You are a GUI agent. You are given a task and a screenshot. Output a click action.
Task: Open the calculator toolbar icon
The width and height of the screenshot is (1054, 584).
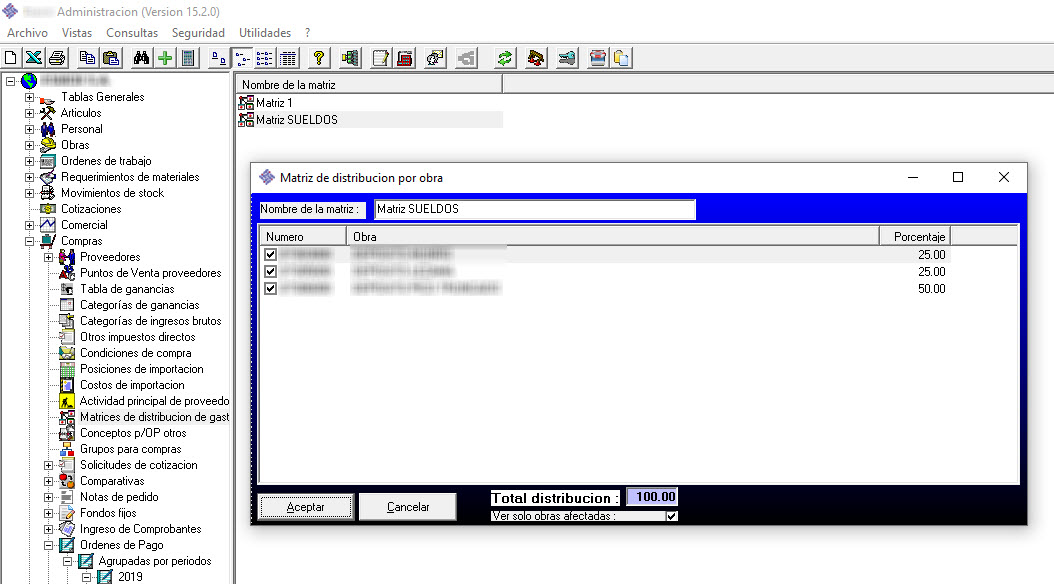pyautogui.click(x=187, y=58)
